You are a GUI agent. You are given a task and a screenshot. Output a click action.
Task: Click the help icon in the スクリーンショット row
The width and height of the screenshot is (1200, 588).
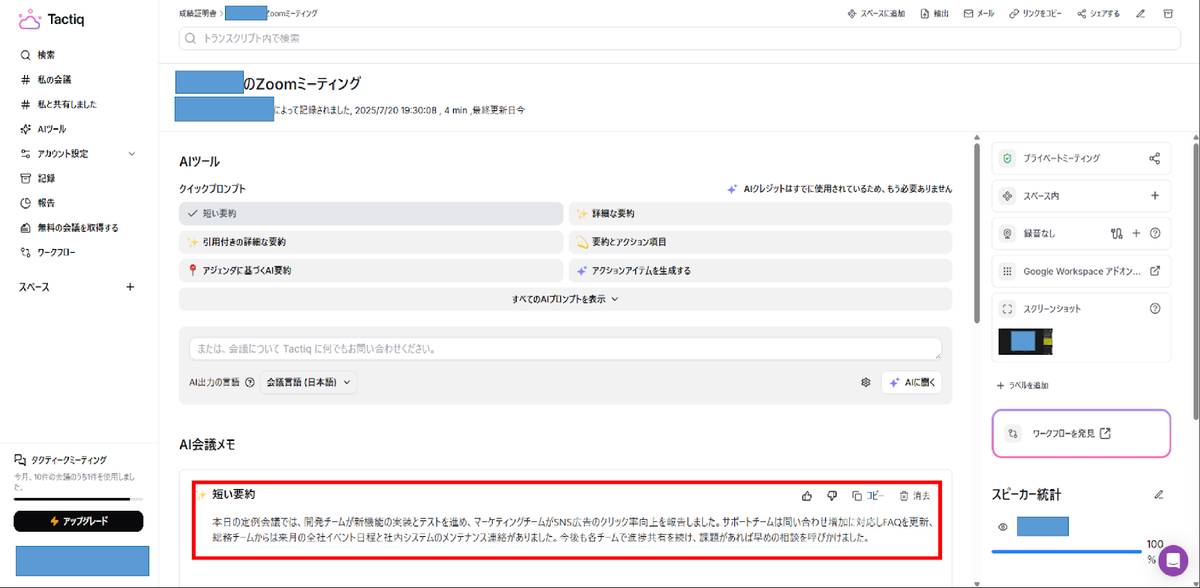[x=1155, y=308]
